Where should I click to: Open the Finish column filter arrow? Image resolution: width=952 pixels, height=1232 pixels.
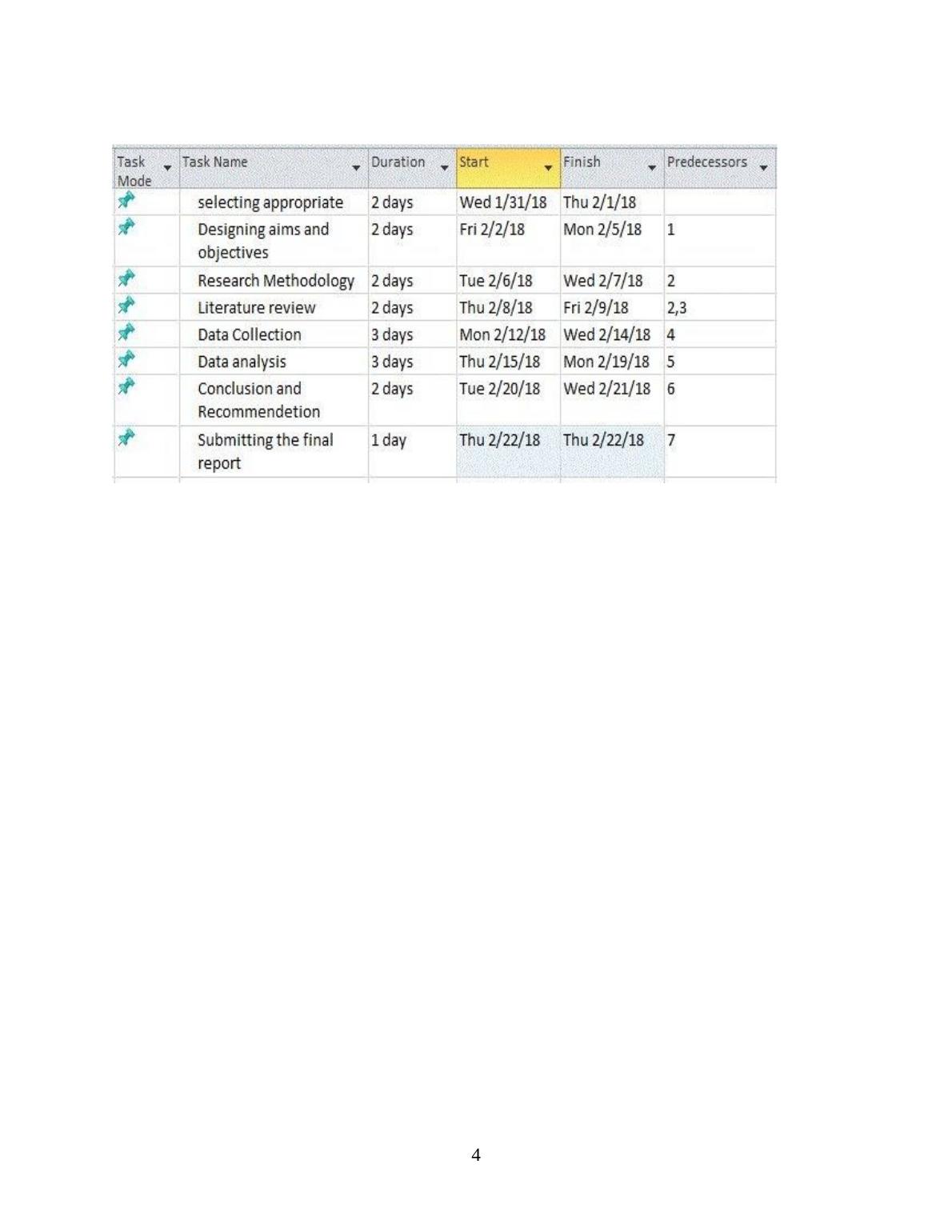652,168
